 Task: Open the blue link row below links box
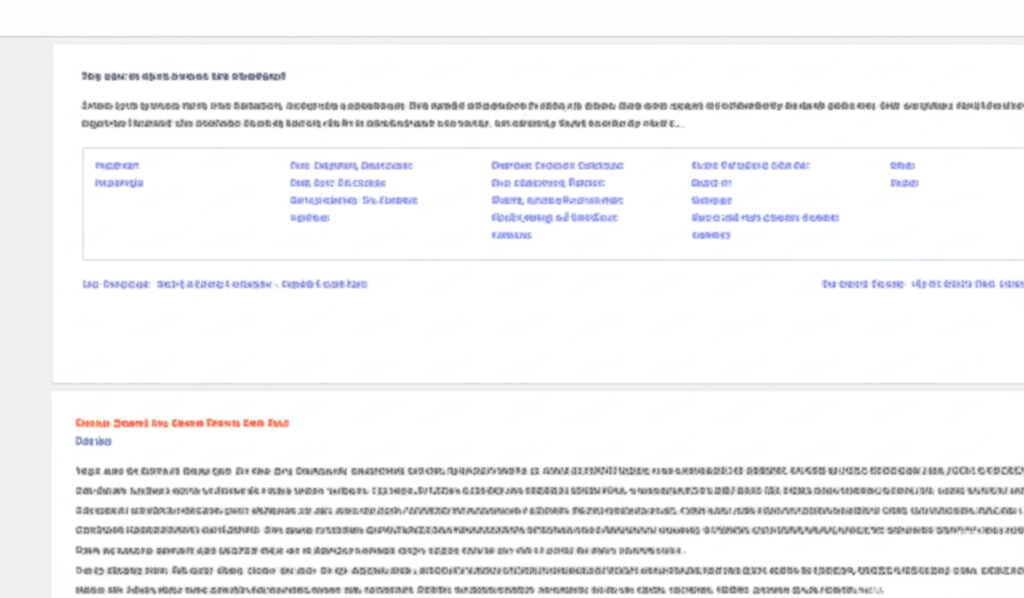point(225,284)
